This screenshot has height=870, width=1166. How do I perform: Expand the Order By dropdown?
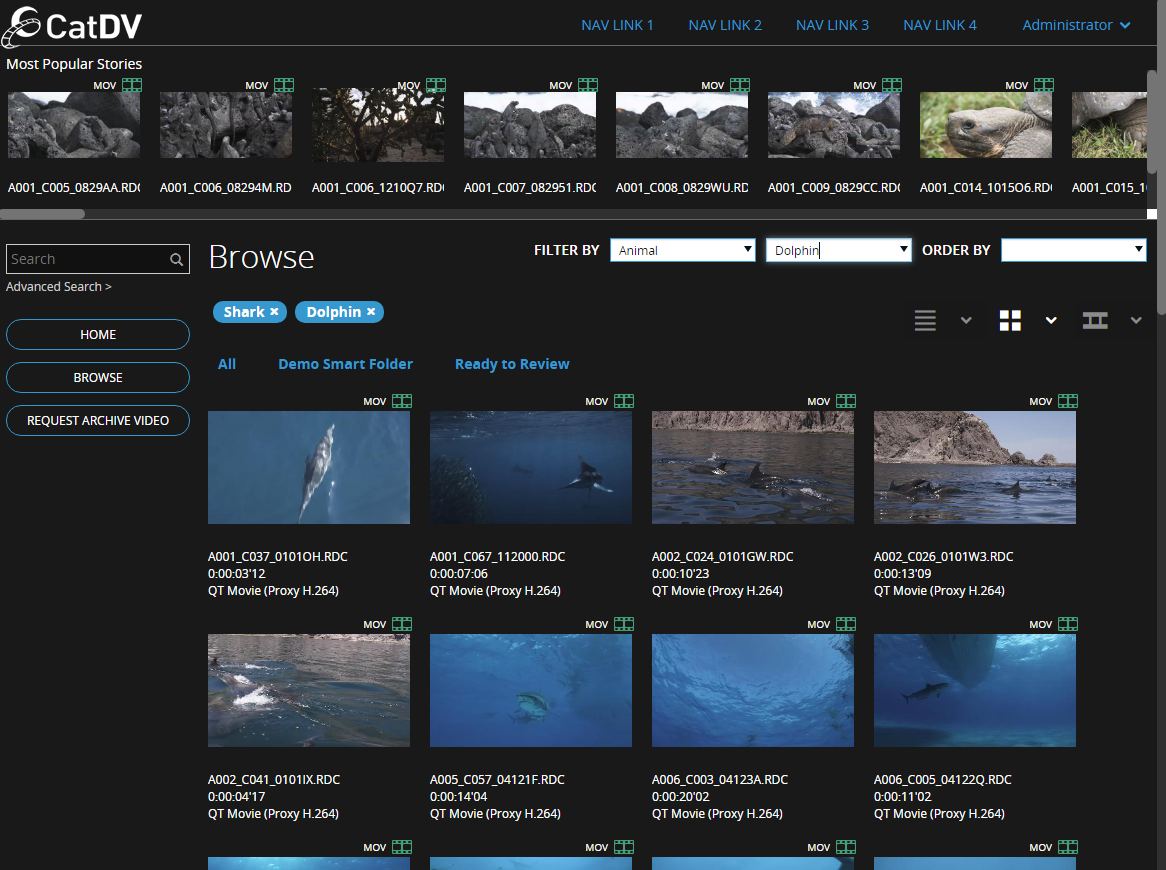pyautogui.click(x=1073, y=250)
